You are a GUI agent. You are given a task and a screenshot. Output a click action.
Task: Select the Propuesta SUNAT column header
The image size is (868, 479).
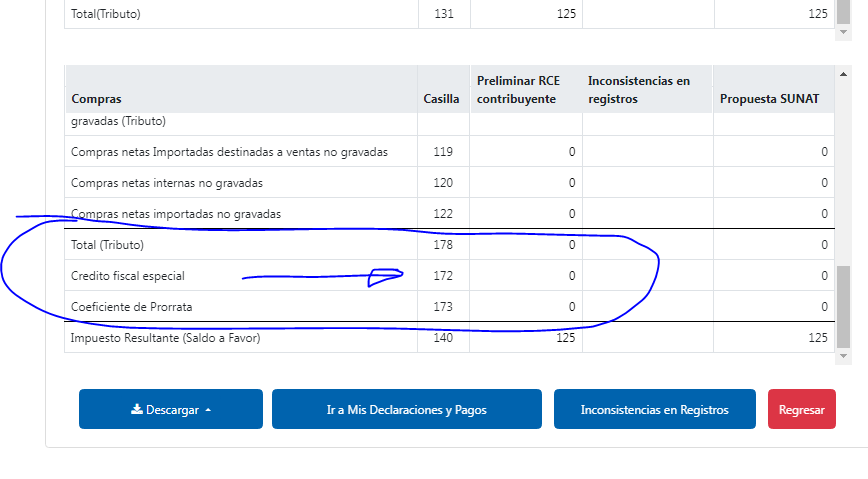tap(768, 100)
